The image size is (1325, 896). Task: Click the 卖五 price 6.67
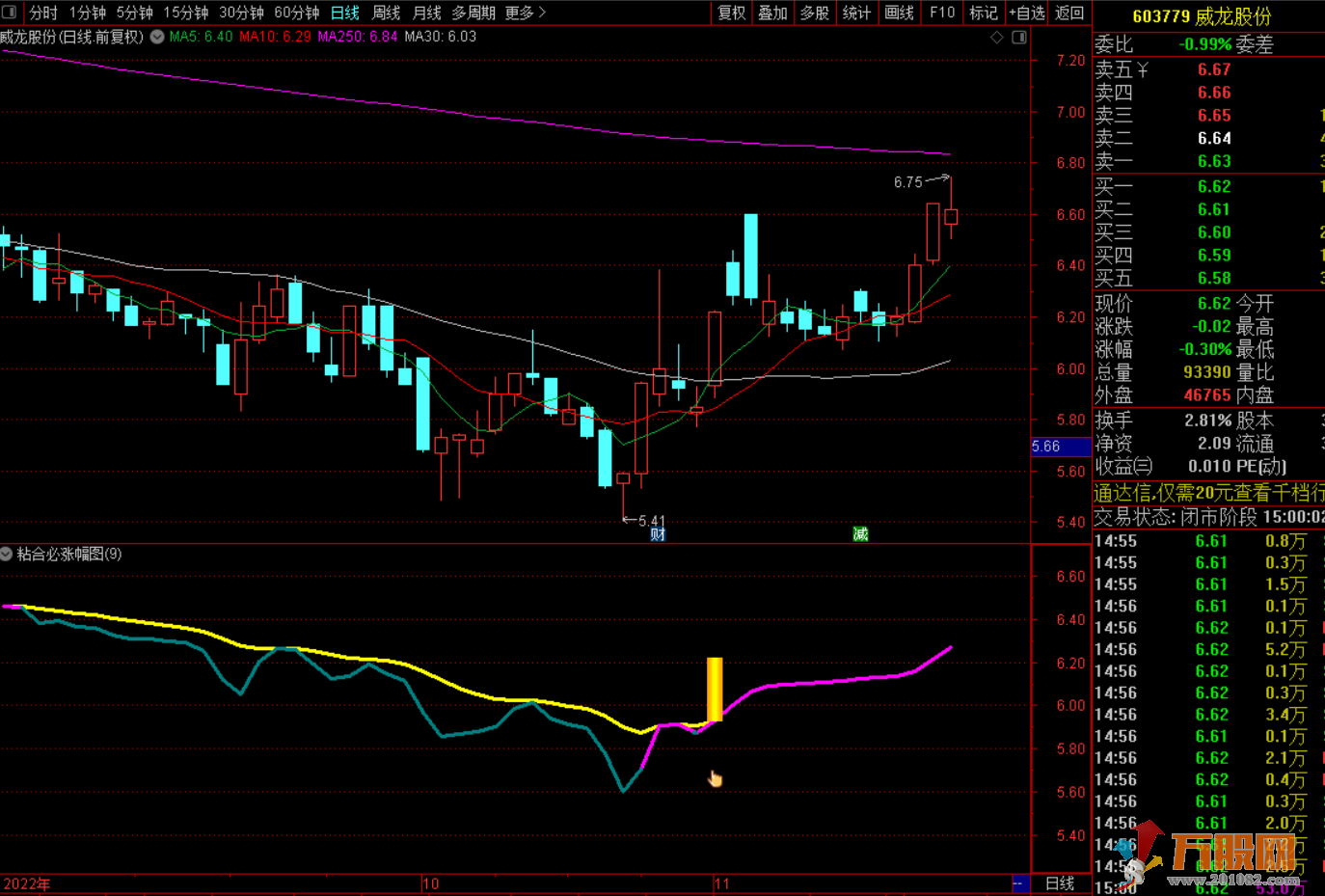[x=1214, y=69]
